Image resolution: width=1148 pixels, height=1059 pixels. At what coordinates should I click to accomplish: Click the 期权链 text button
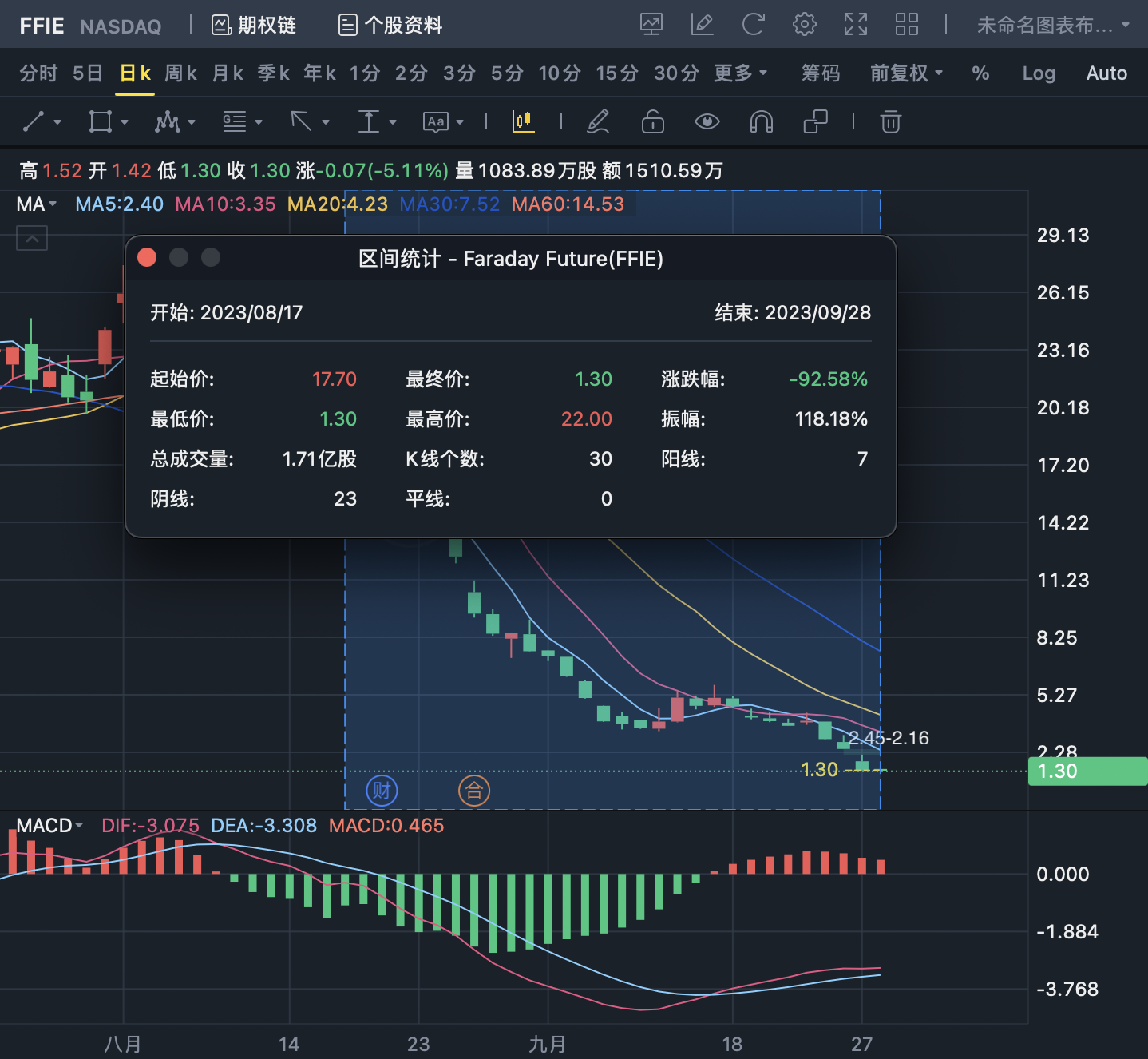tap(267, 26)
